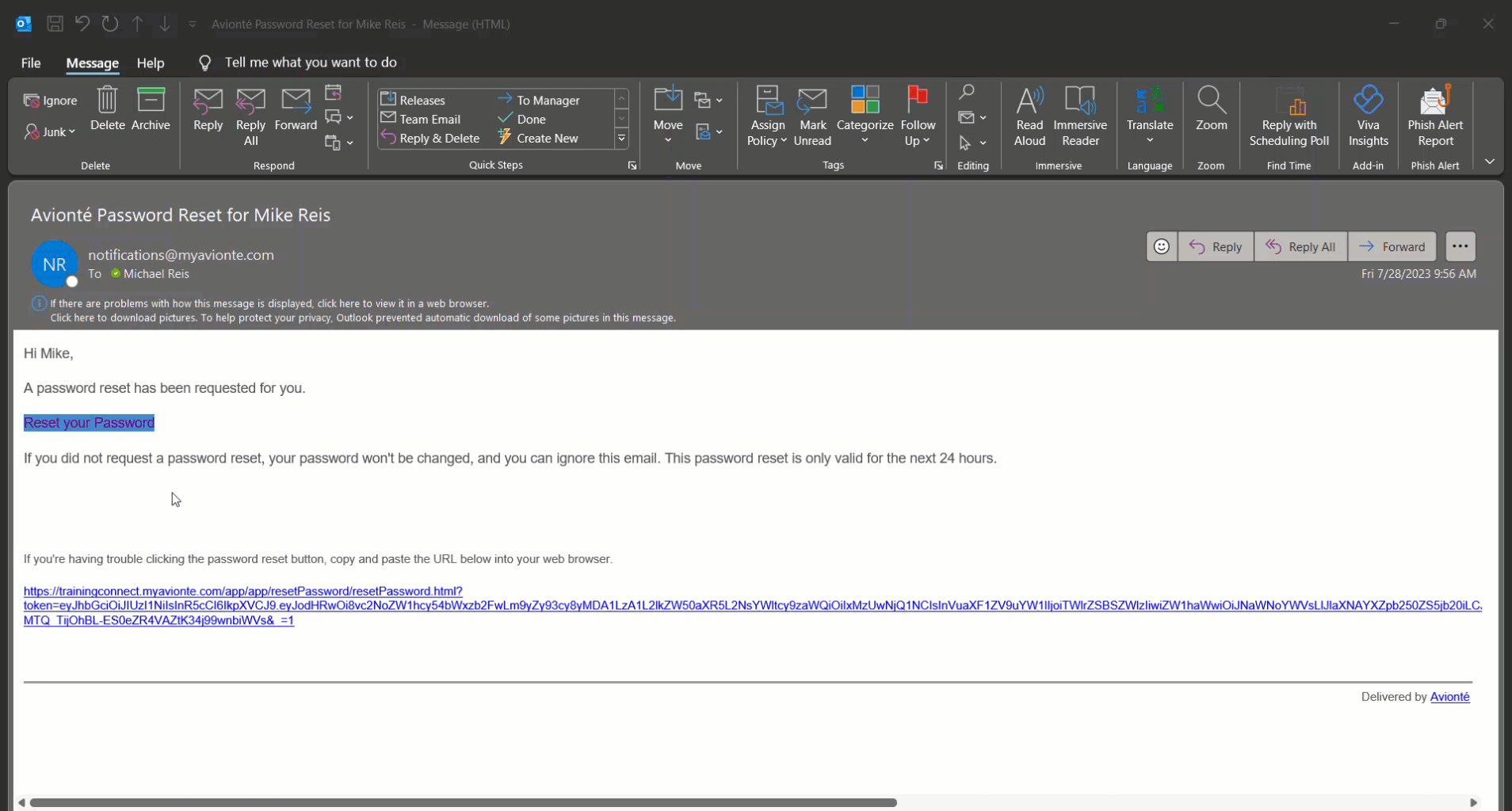The image size is (1512, 811).
Task: Expand the Quick Steps gallery
Action: click(x=622, y=139)
